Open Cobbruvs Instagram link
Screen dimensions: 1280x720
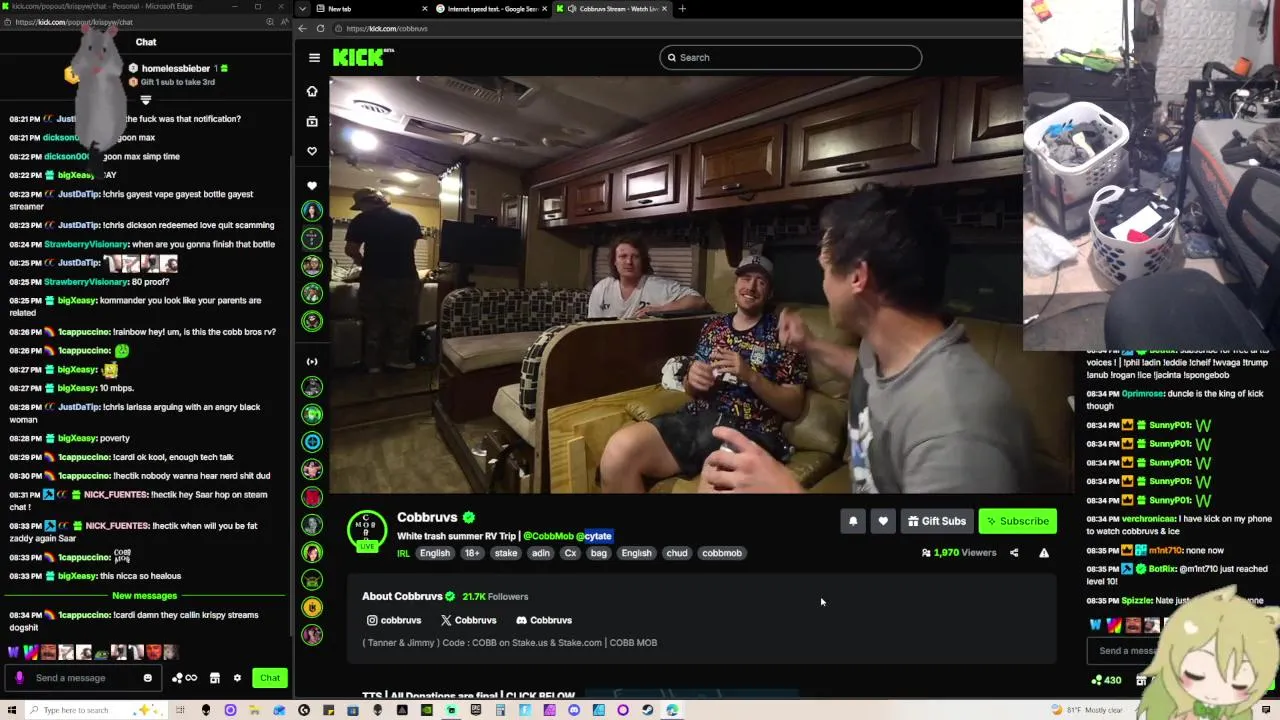394,620
